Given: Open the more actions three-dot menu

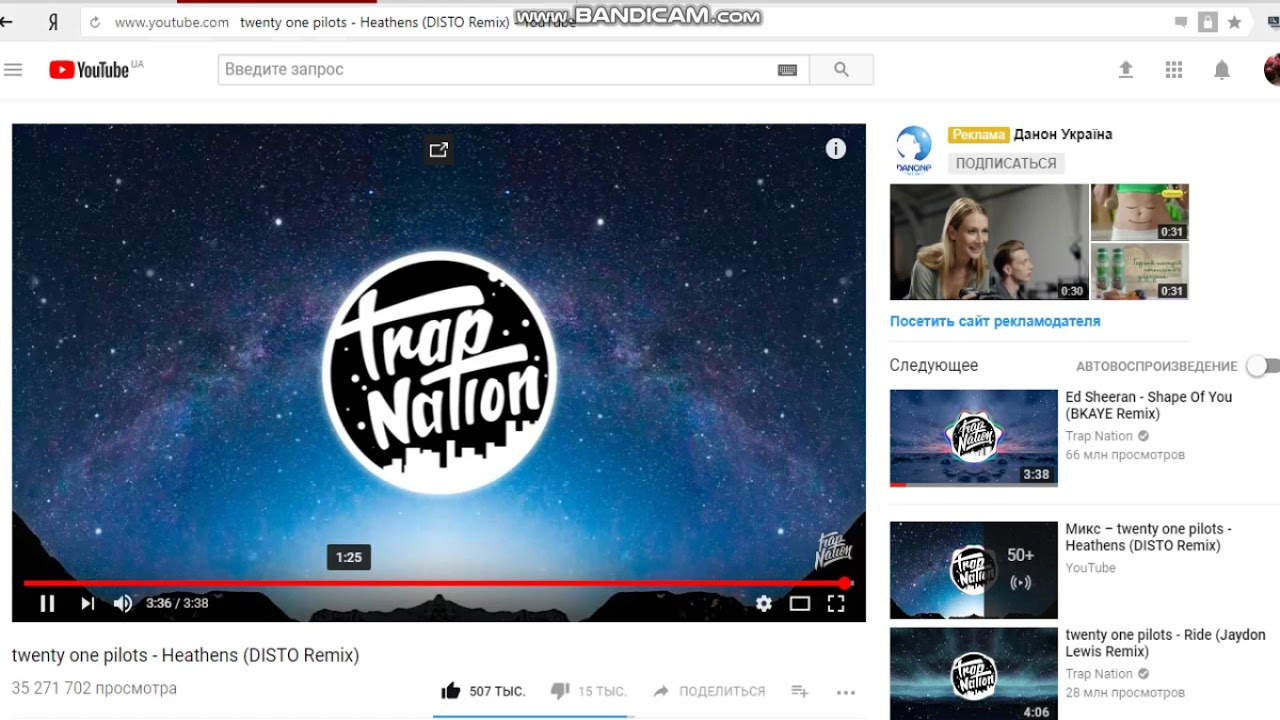Looking at the screenshot, I should 846,692.
